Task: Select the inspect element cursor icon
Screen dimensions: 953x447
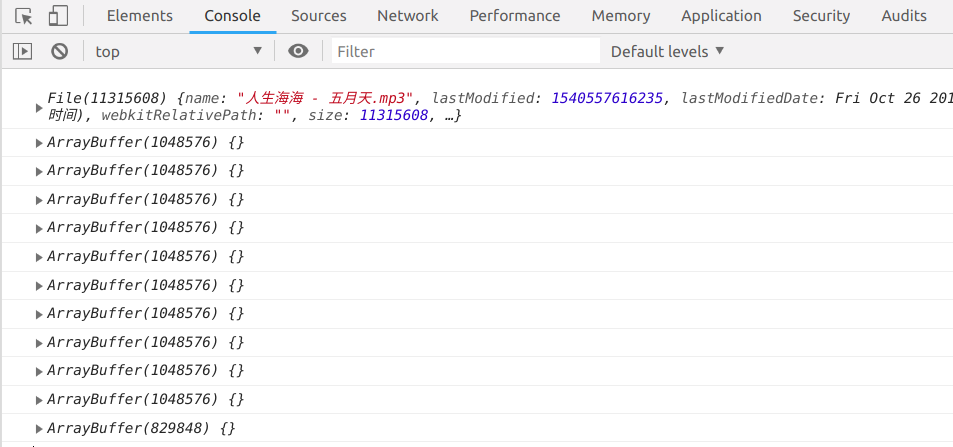Action: pos(25,16)
